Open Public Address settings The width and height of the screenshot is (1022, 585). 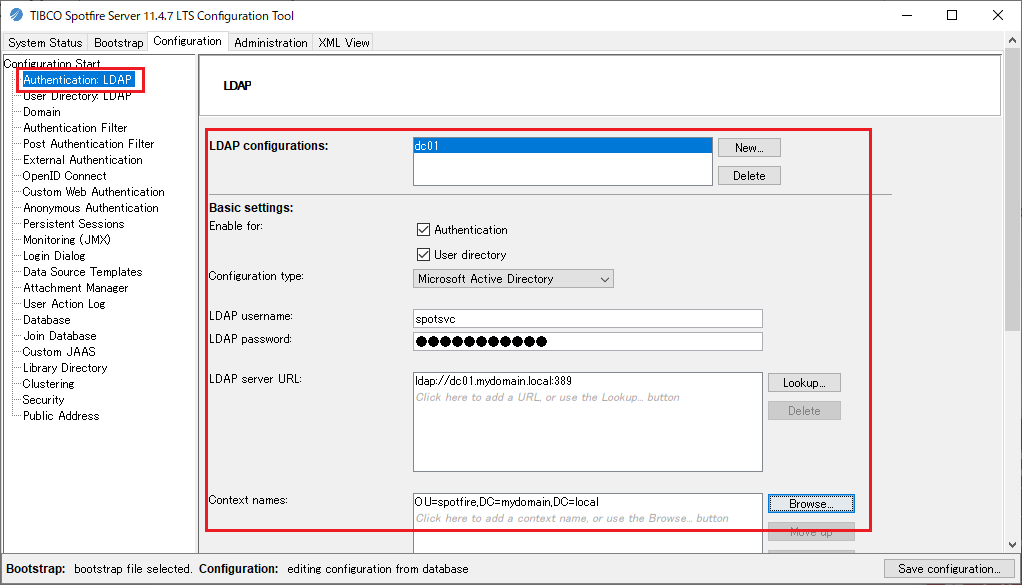pos(61,416)
